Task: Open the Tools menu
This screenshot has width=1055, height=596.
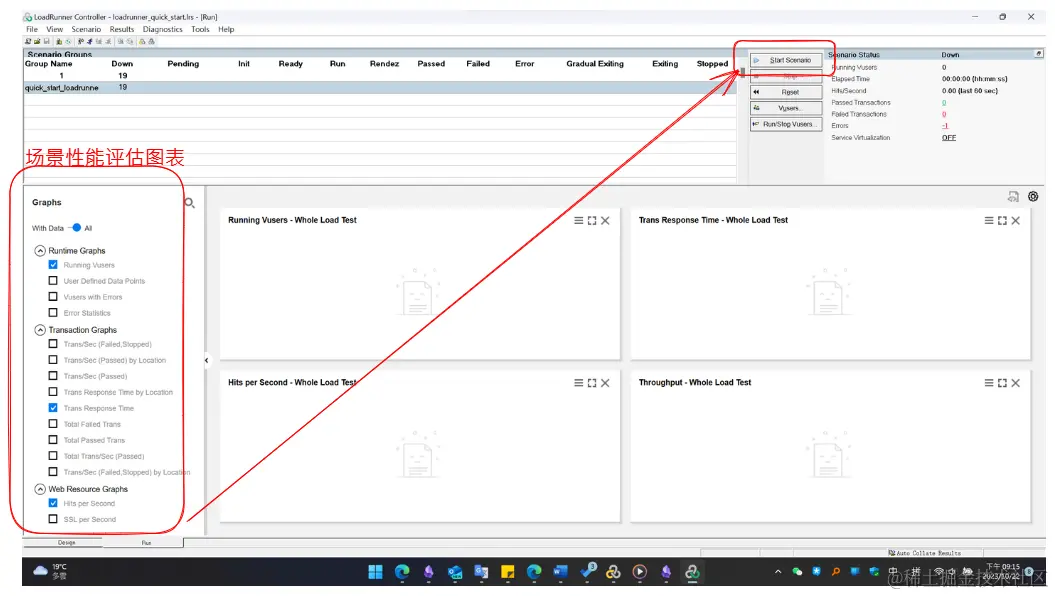Action: 201,30
